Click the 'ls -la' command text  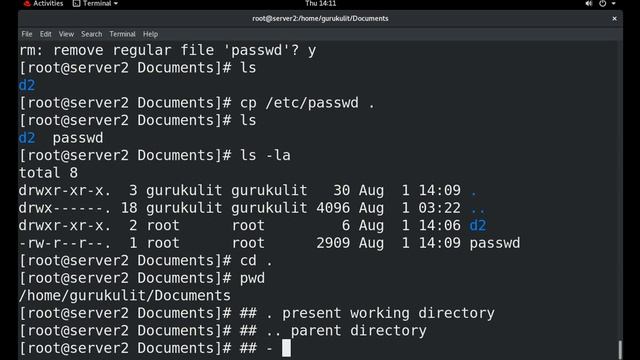click(x=265, y=156)
